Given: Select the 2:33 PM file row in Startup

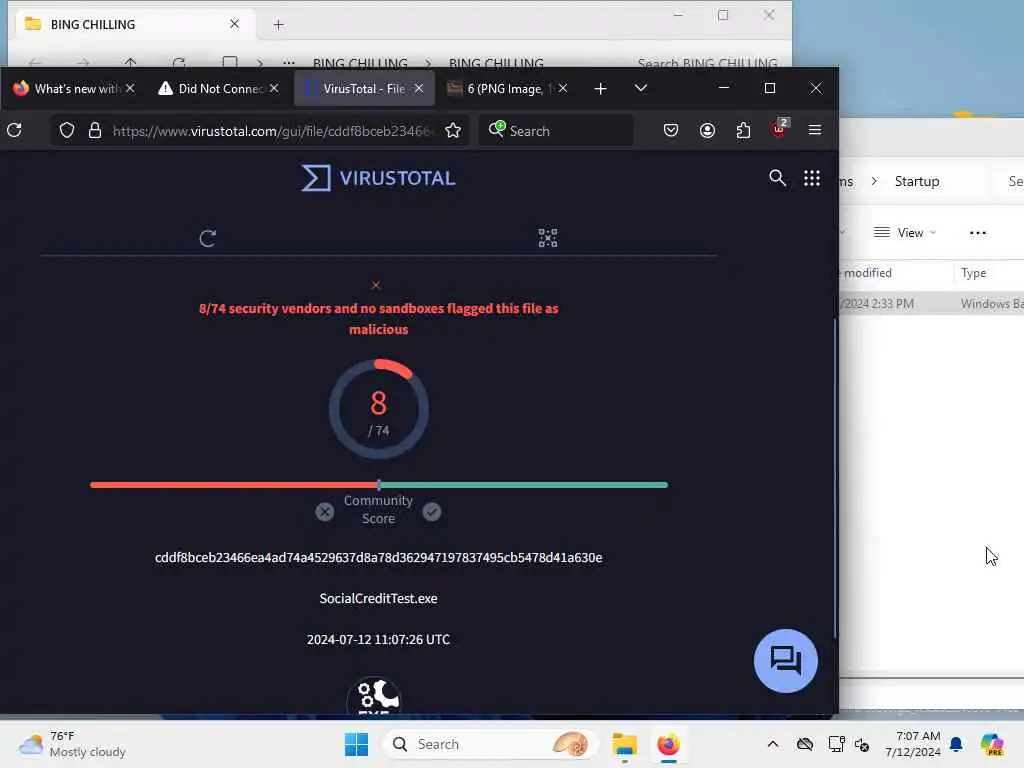Looking at the screenshot, I should (931, 304).
